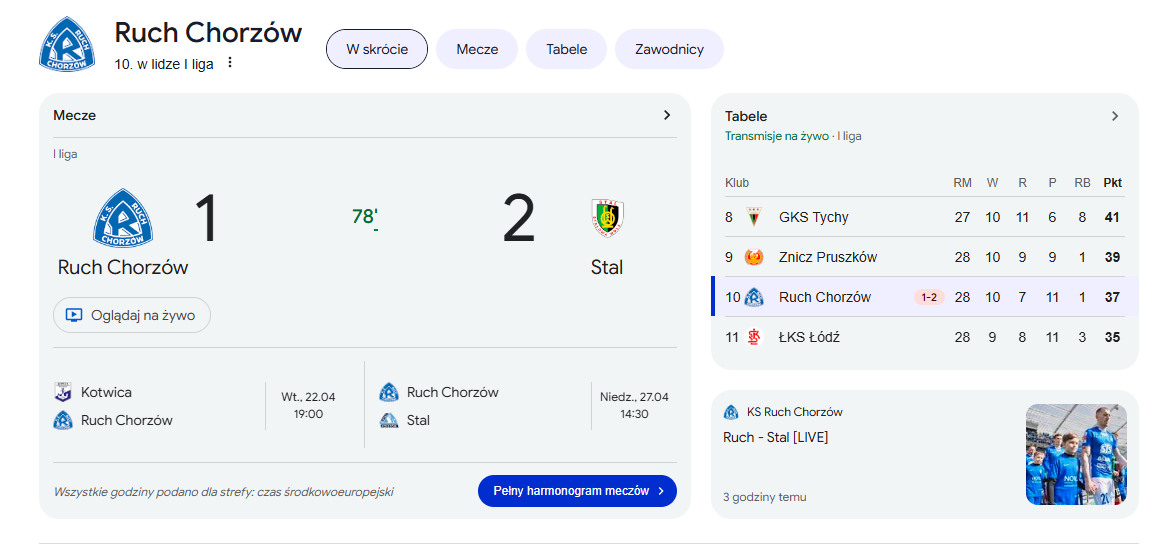Select the Tabele tab
This screenshot has width=1154, height=545.
pyautogui.click(x=566, y=49)
